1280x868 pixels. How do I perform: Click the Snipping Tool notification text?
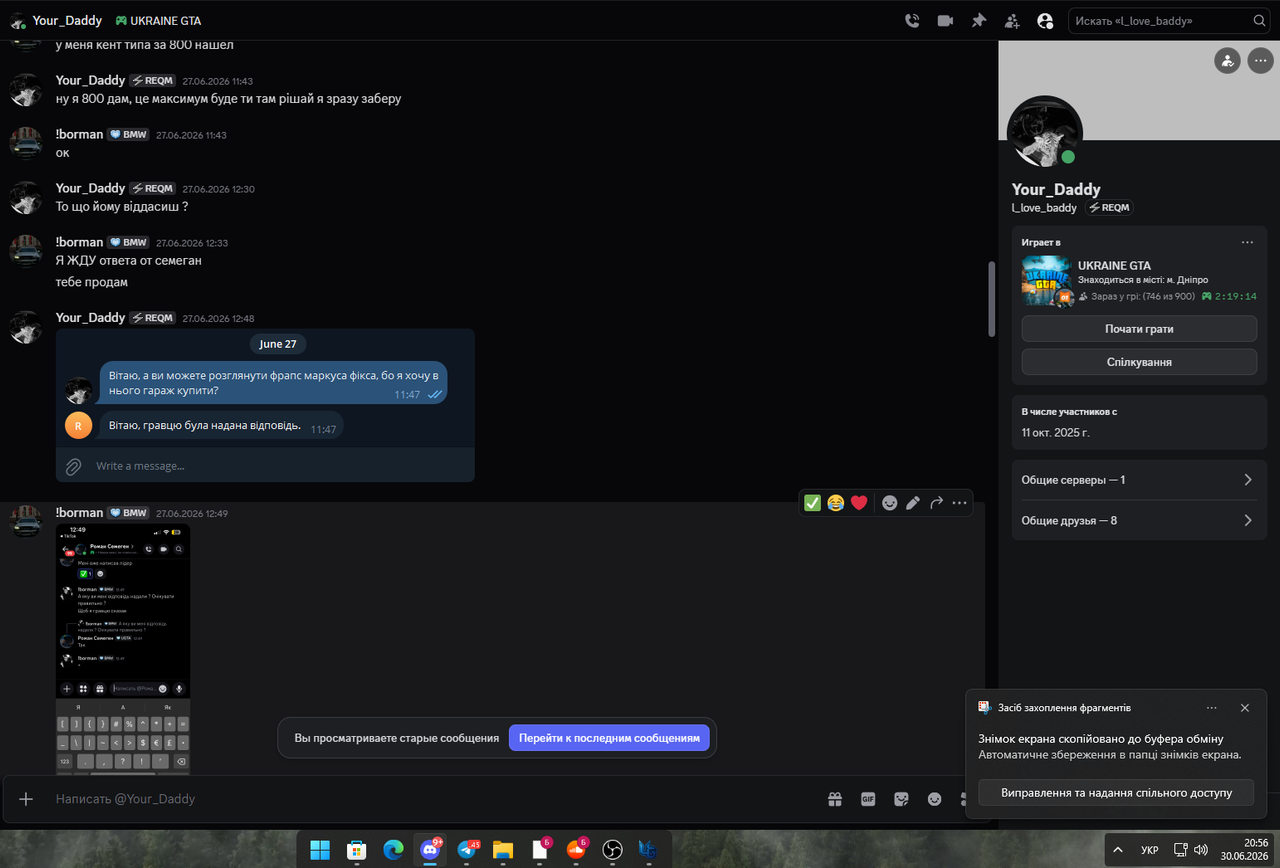(x=1110, y=747)
